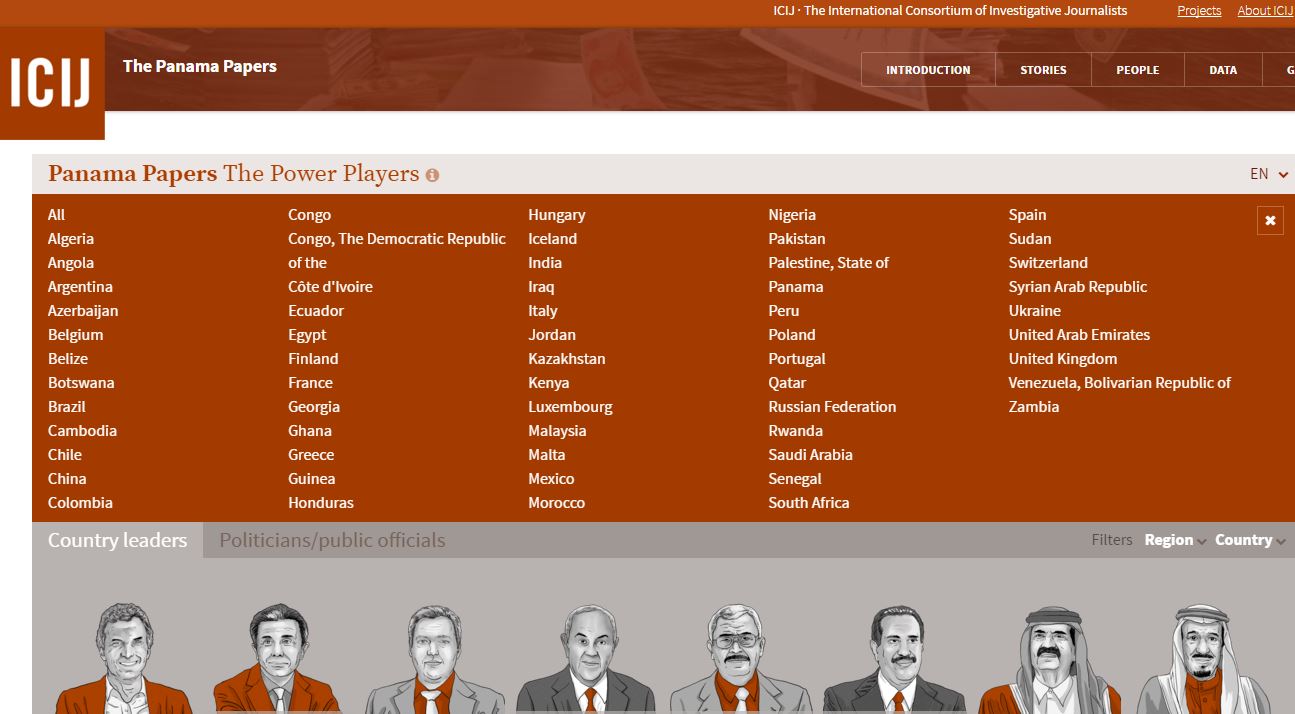Select United Arab Emirates
This screenshot has height=714, width=1295.
click(x=1079, y=335)
